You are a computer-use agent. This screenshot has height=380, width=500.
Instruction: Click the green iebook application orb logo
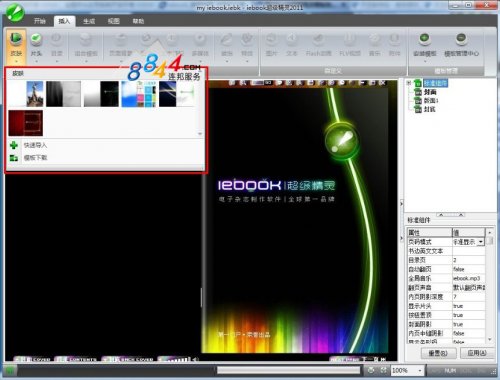(x=14, y=13)
